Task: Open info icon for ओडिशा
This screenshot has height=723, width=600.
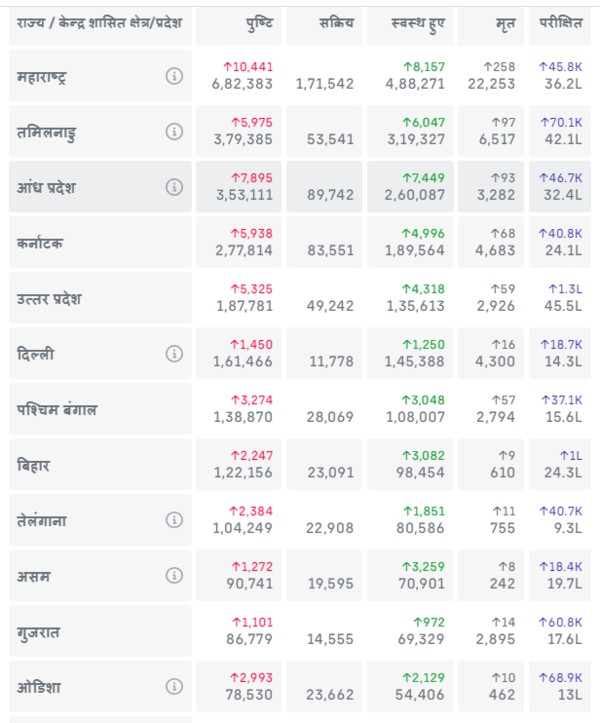Action: (x=174, y=687)
